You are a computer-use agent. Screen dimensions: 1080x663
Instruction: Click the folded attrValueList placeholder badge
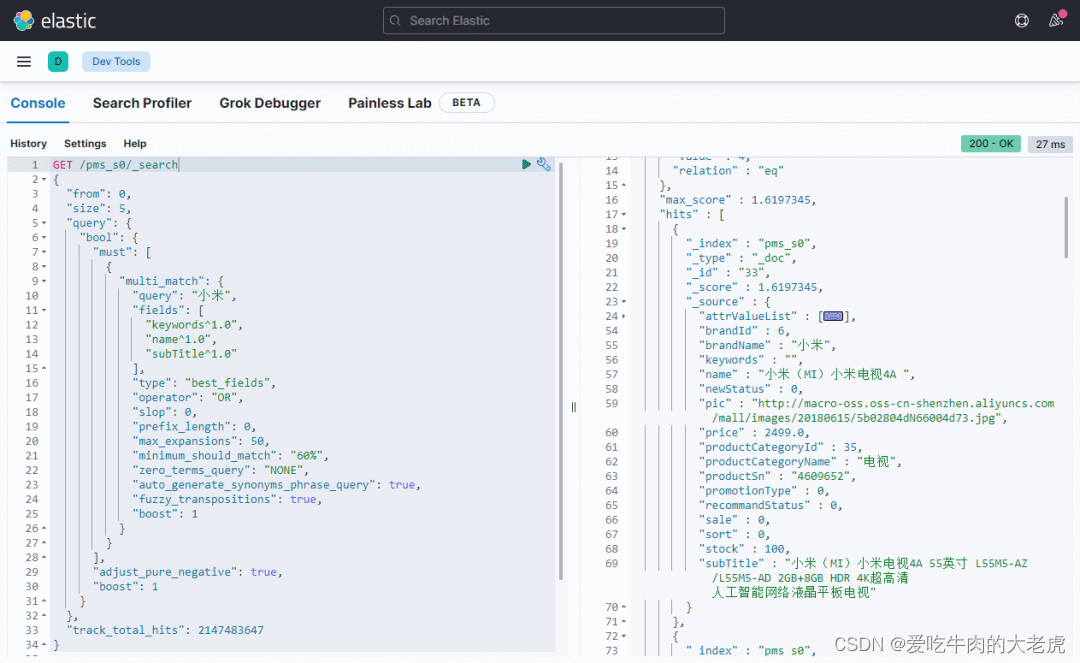(x=833, y=316)
